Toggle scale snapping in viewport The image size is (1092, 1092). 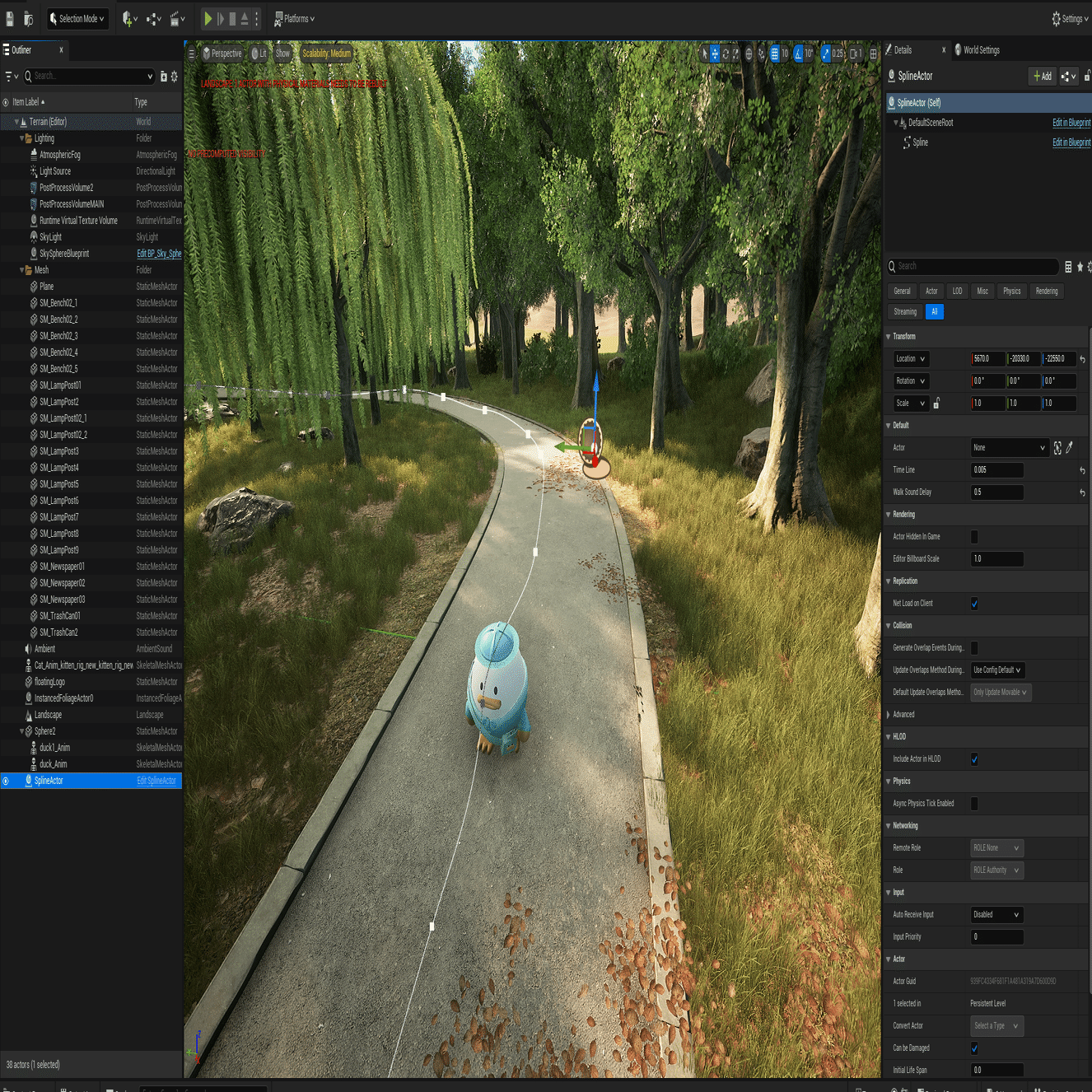pos(826,54)
